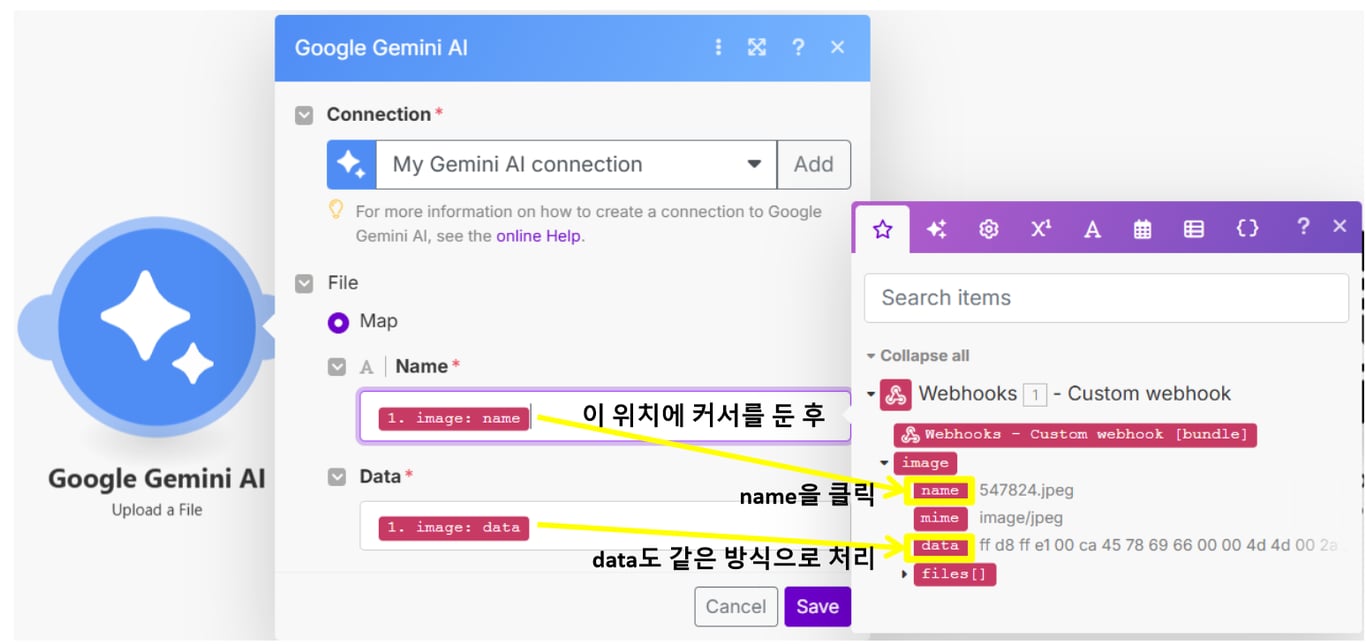1366x644 pixels.
Task: Insert the image collection pill
Action: click(925, 463)
